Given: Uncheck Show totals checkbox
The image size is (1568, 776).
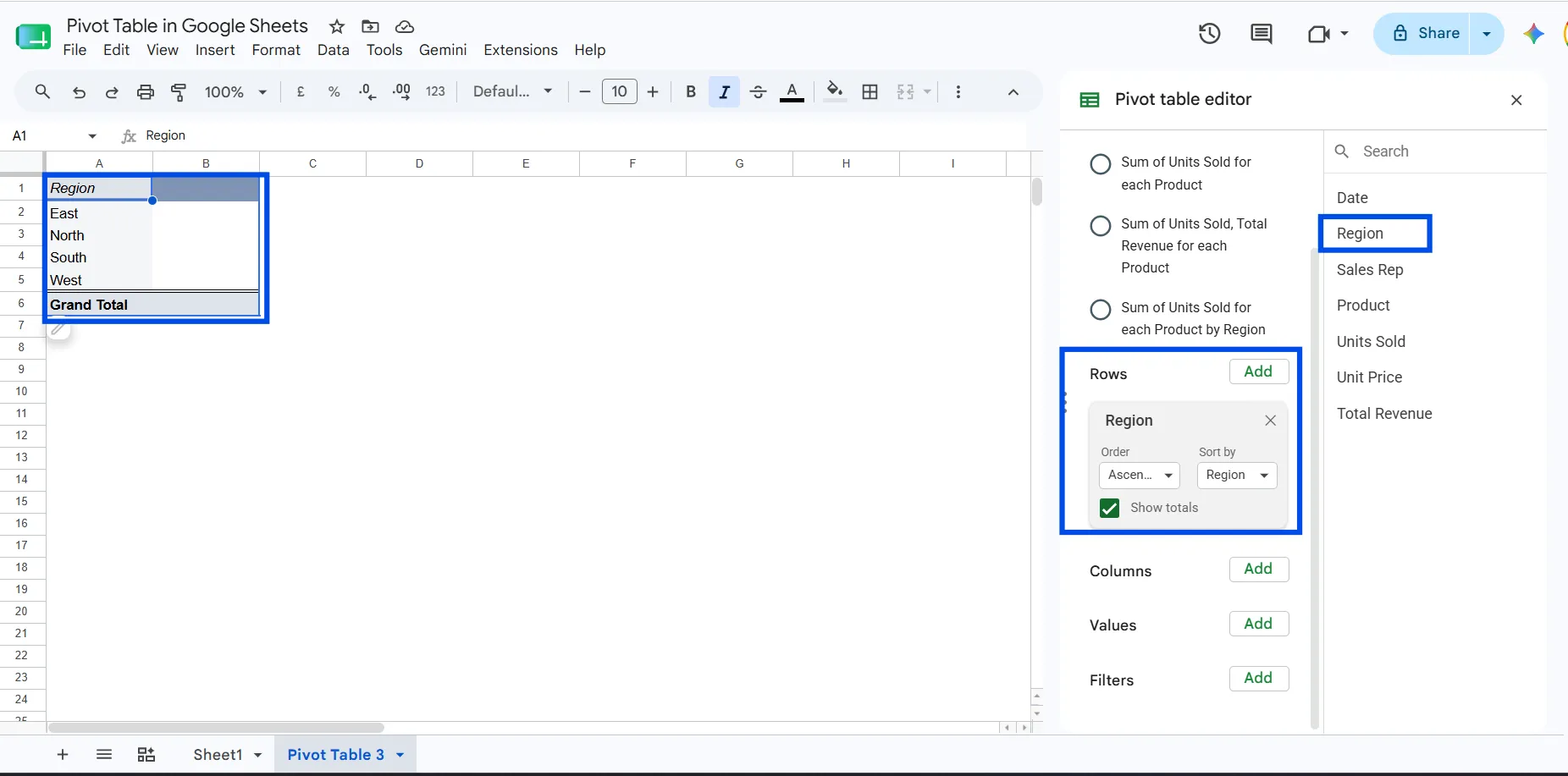Looking at the screenshot, I should pyautogui.click(x=1109, y=508).
